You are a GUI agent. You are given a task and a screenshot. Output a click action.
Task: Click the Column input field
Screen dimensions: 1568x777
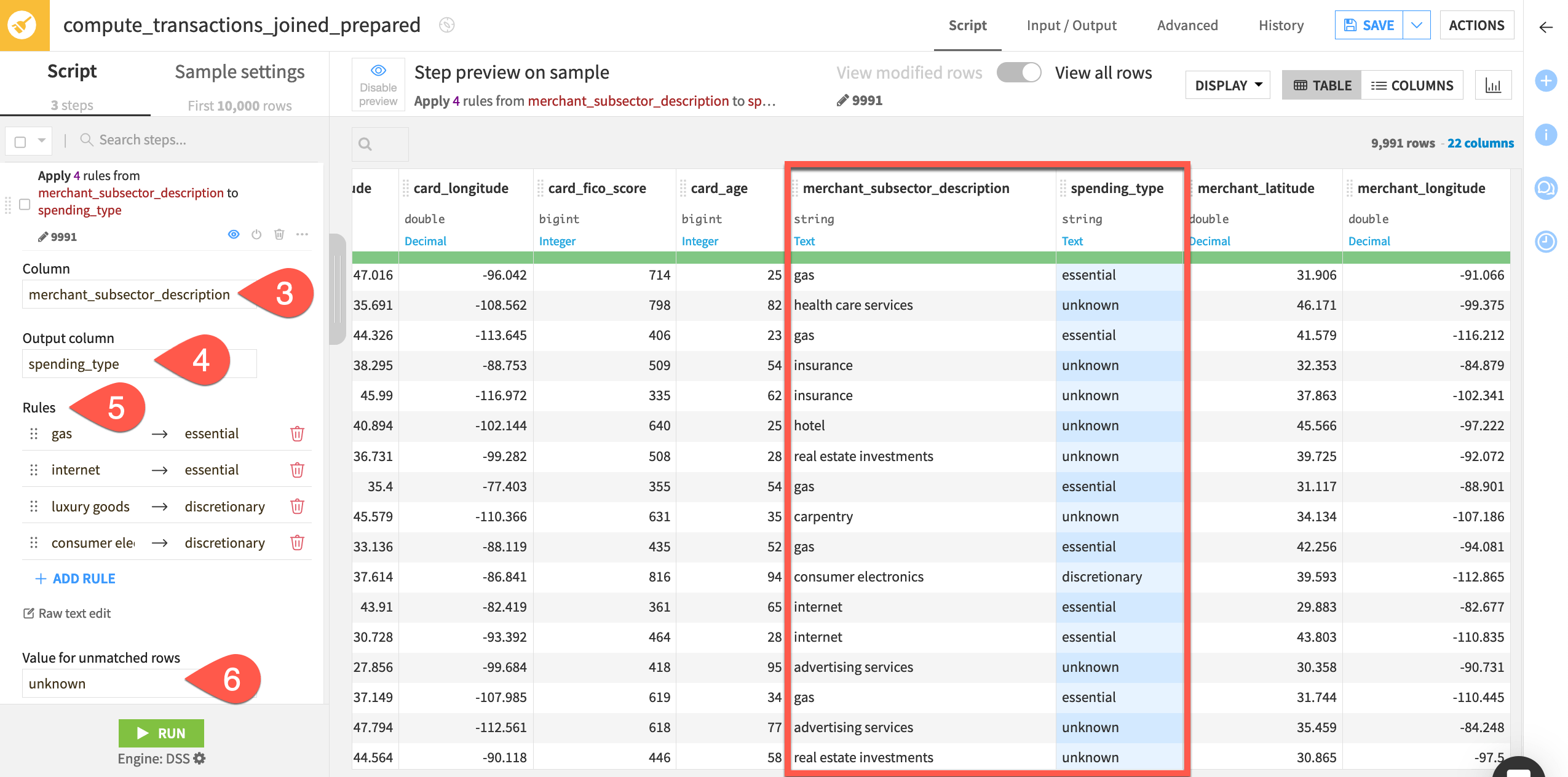click(x=139, y=295)
